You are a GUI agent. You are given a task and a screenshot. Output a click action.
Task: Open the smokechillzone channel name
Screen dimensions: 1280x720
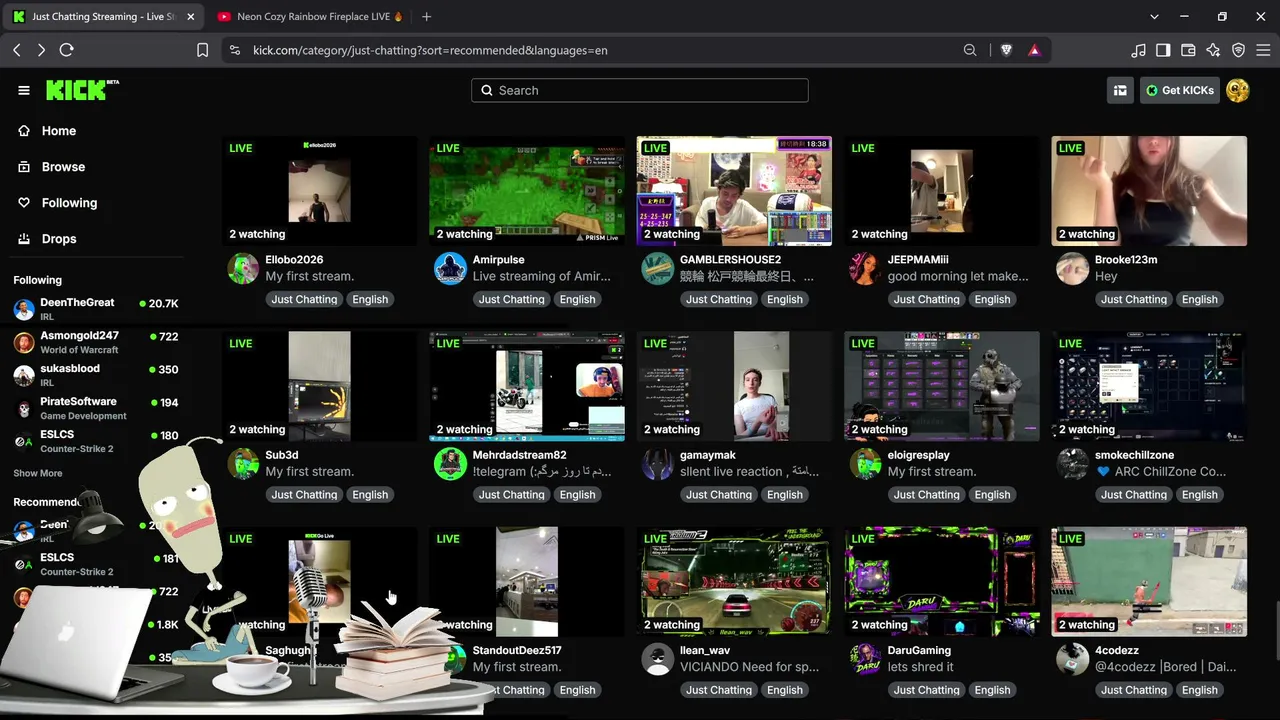coord(1134,455)
